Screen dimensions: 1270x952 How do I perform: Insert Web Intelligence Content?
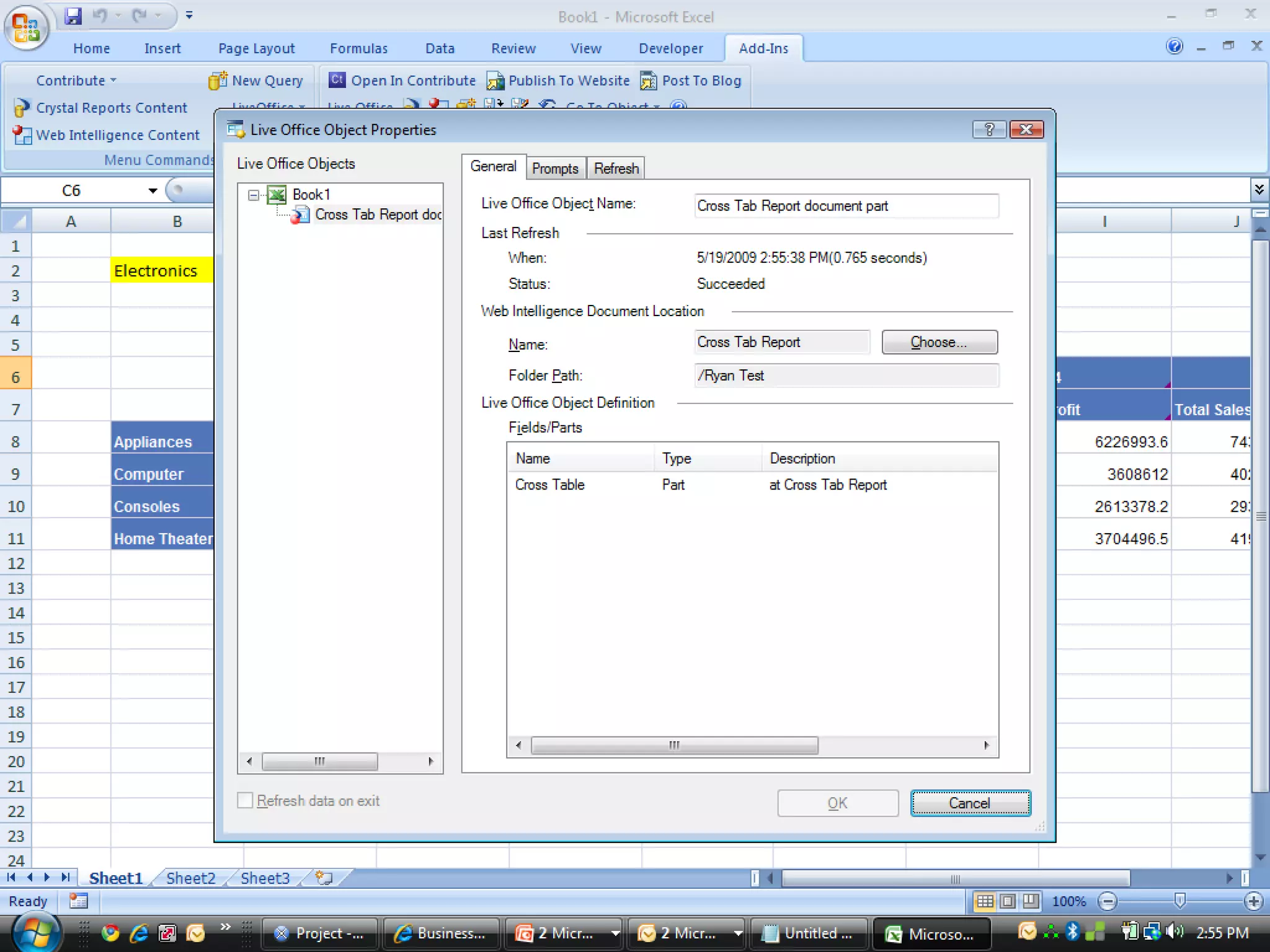coord(107,135)
